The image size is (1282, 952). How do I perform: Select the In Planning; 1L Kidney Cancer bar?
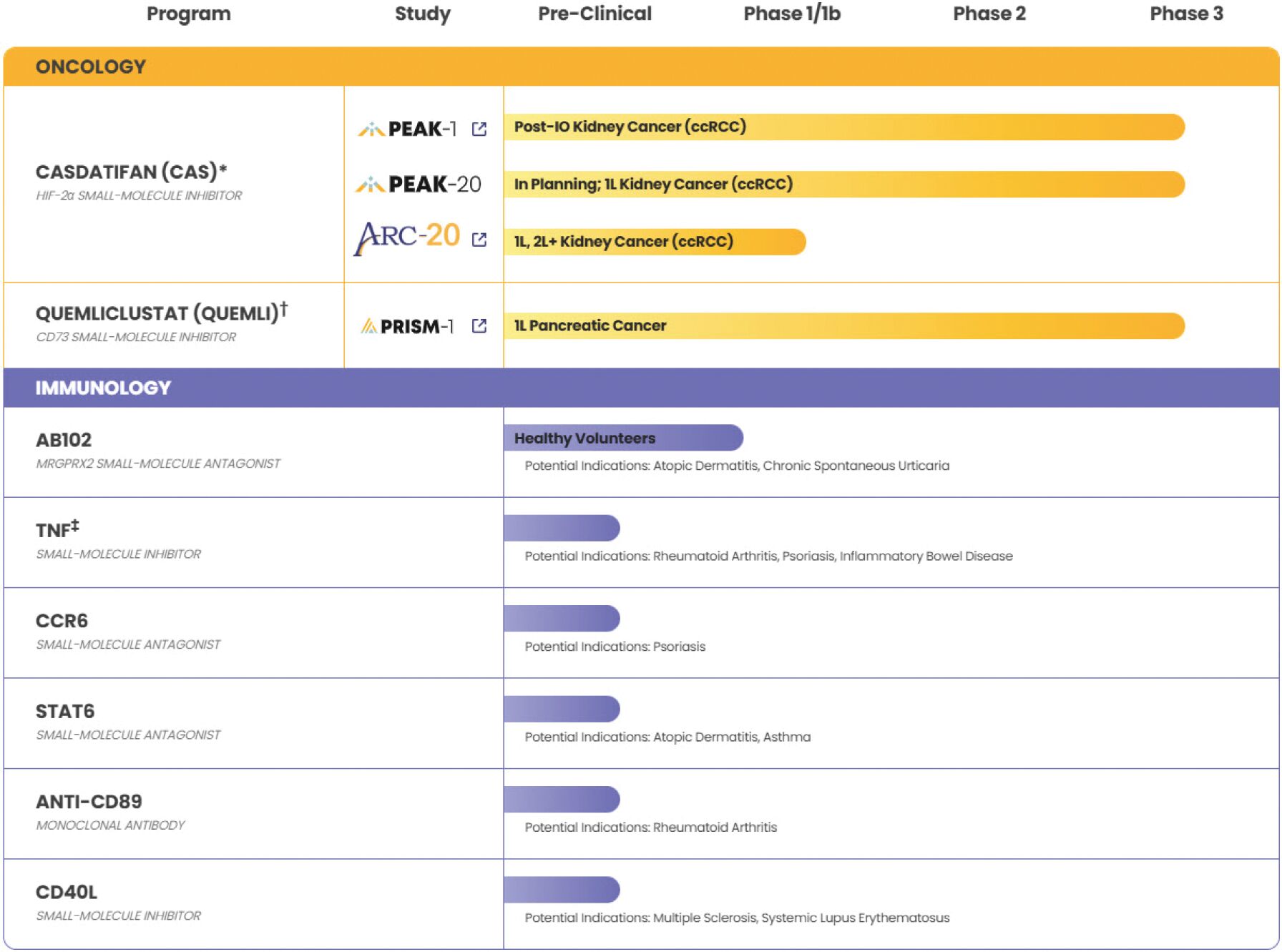coord(844,184)
